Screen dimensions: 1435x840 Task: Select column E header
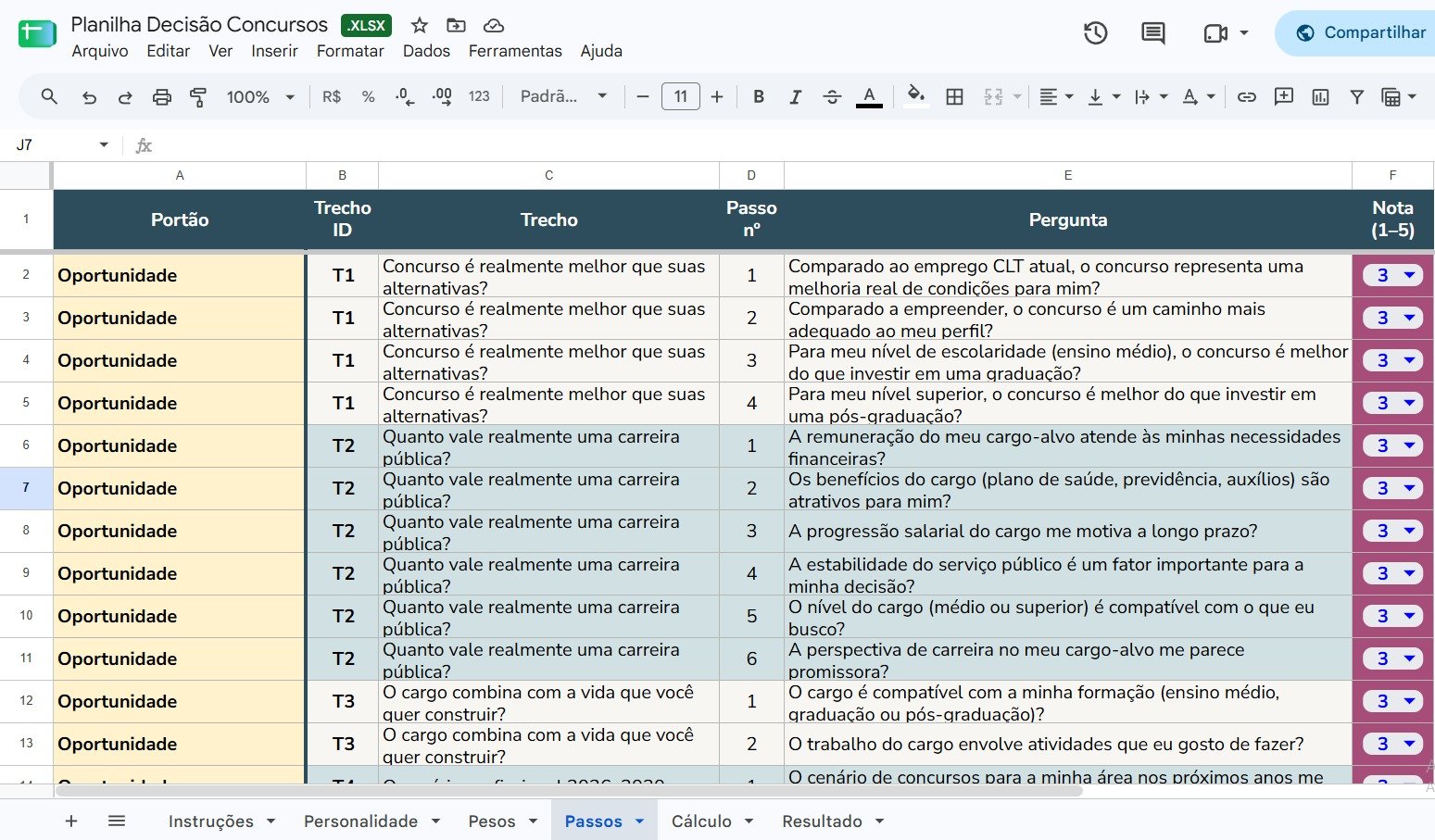tap(1068, 175)
